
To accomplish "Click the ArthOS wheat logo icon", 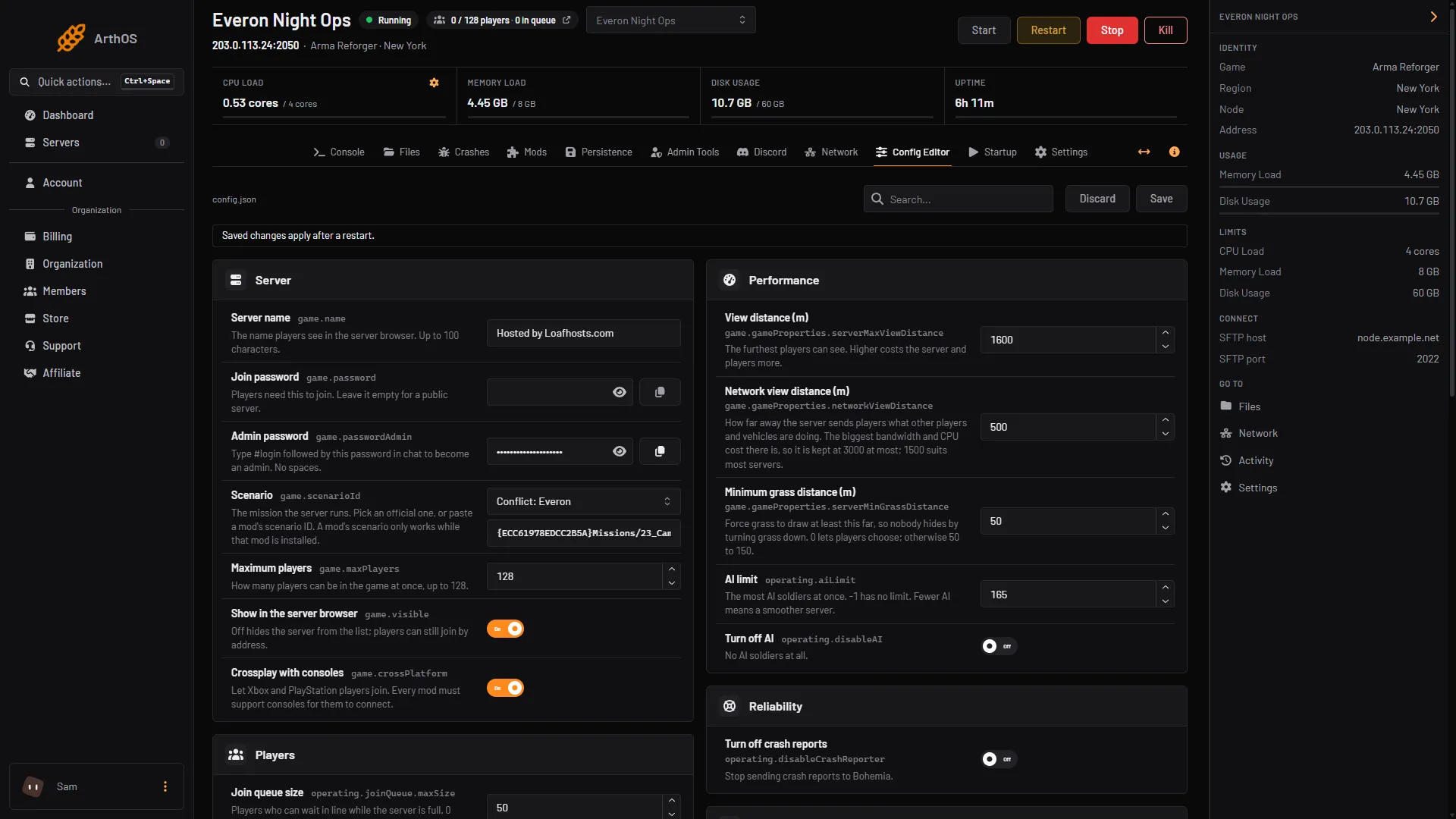I will [71, 38].
